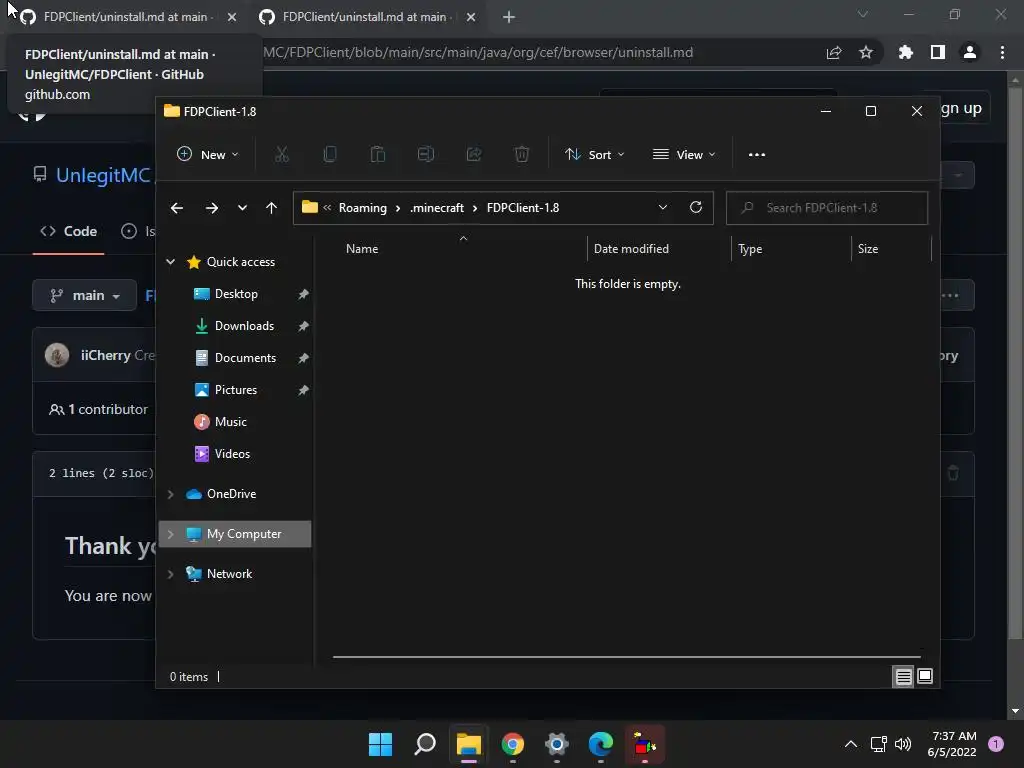Click the Share icon in Explorer toolbar

click(x=474, y=155)
